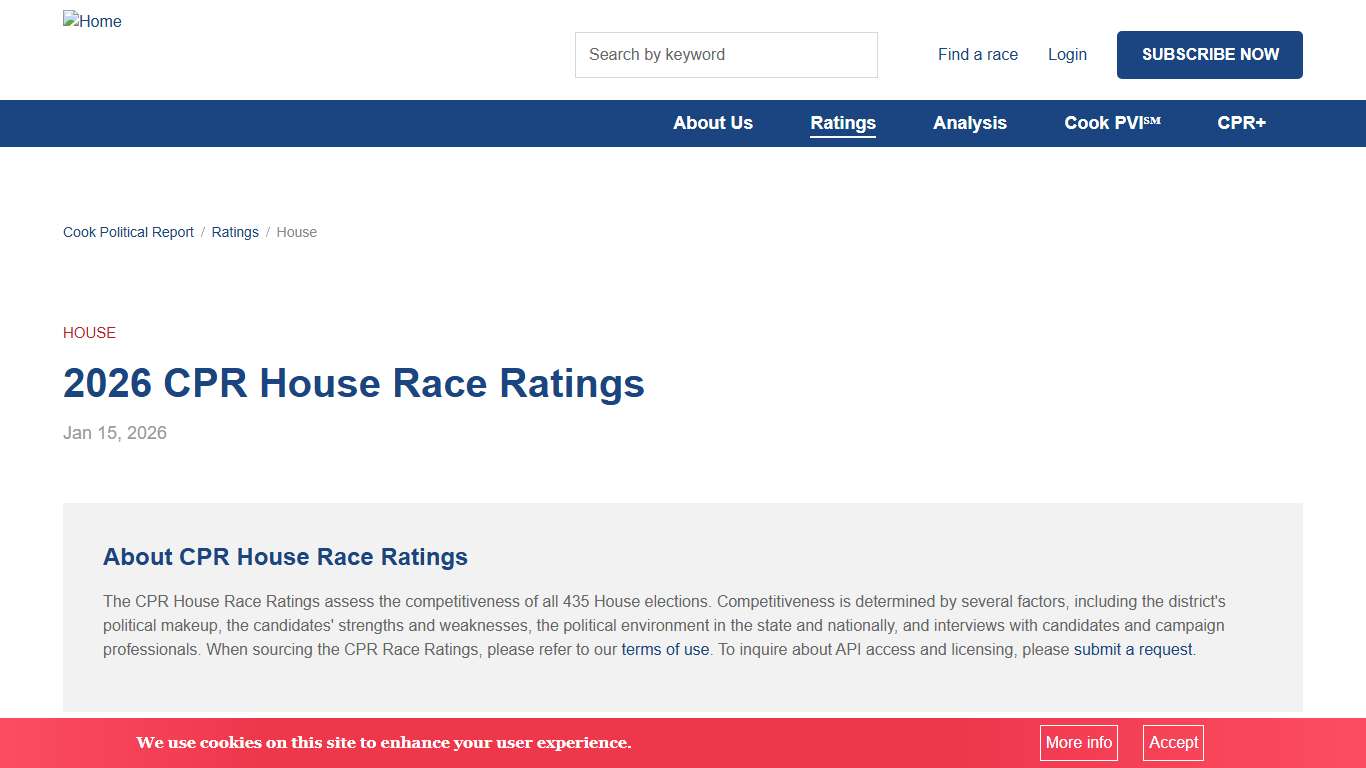Click the submit a request link
Image resolution: width=1366 pixels, height=768 pixels.
[1132, 649]
